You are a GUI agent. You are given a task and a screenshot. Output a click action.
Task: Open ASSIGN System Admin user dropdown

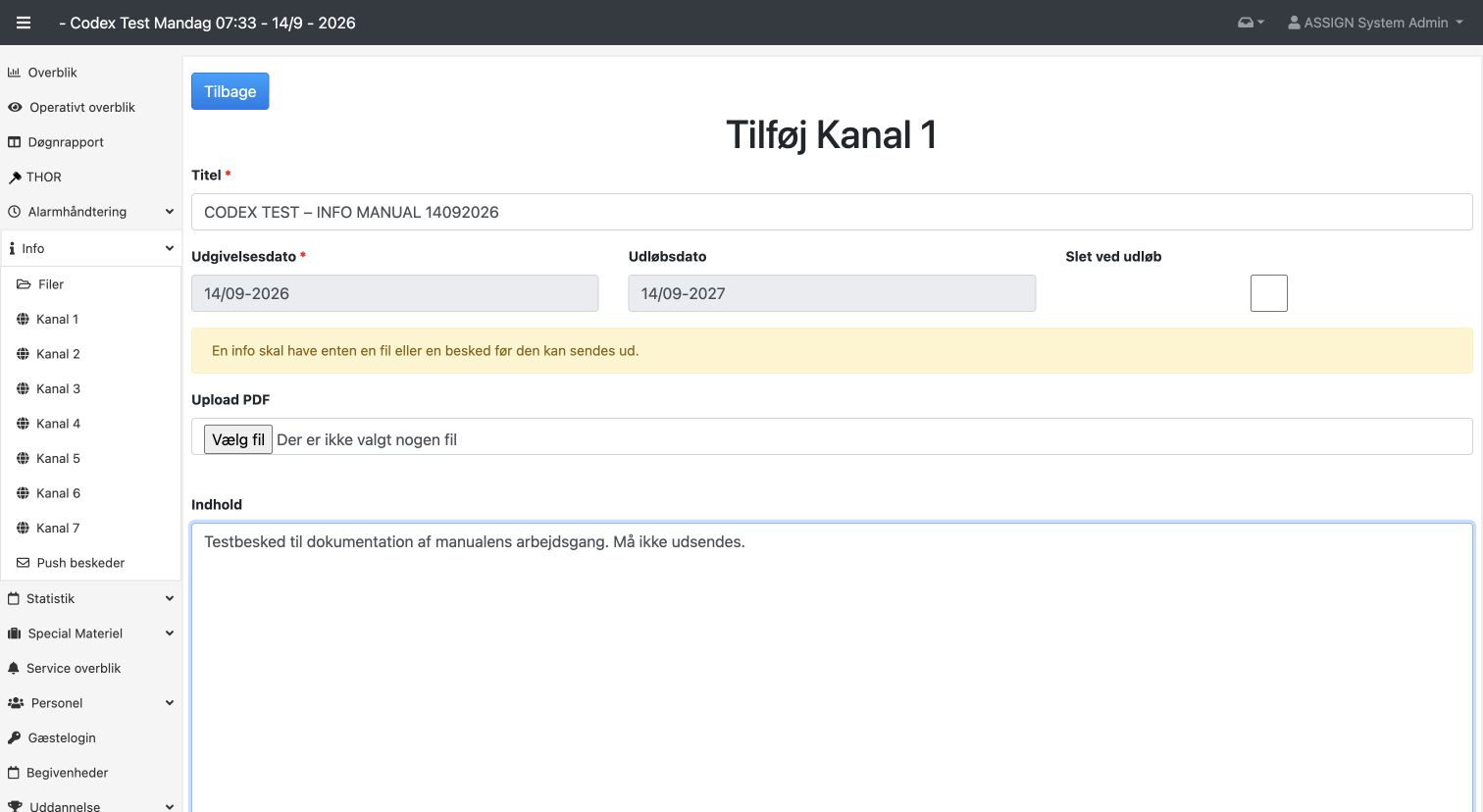[1375, 23]
